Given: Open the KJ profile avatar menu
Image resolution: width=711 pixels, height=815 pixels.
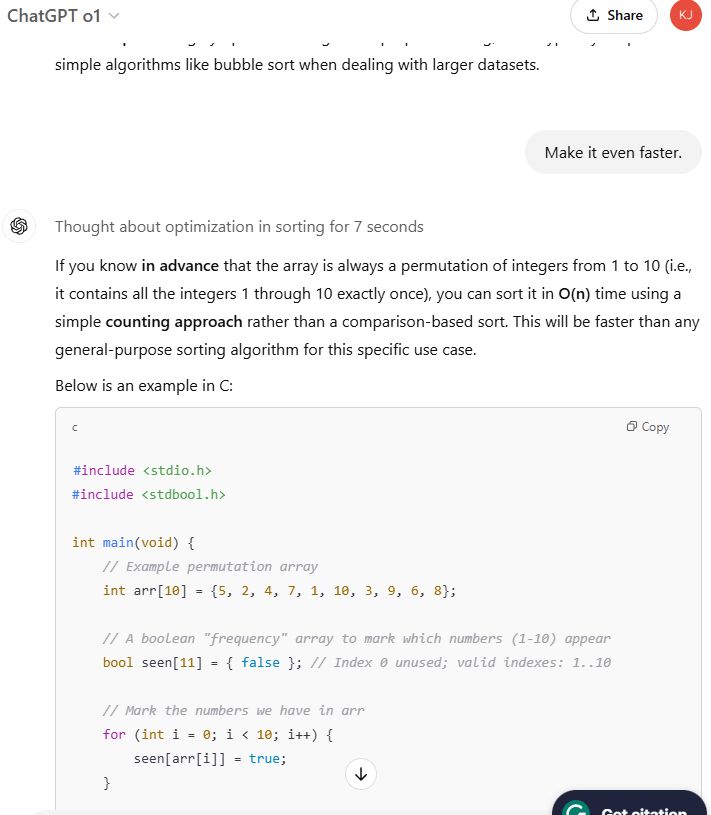Looking at the screenshot, I should click(685, 15).
